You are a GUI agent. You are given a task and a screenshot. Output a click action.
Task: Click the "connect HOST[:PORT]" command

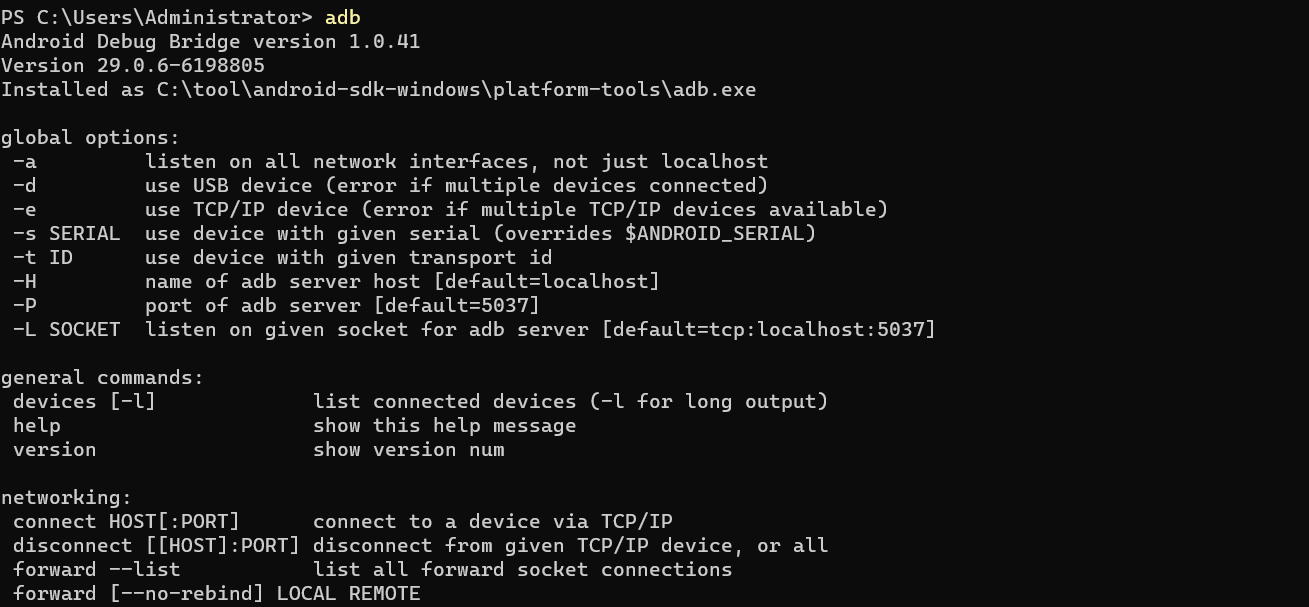click(x=126, y=521)
